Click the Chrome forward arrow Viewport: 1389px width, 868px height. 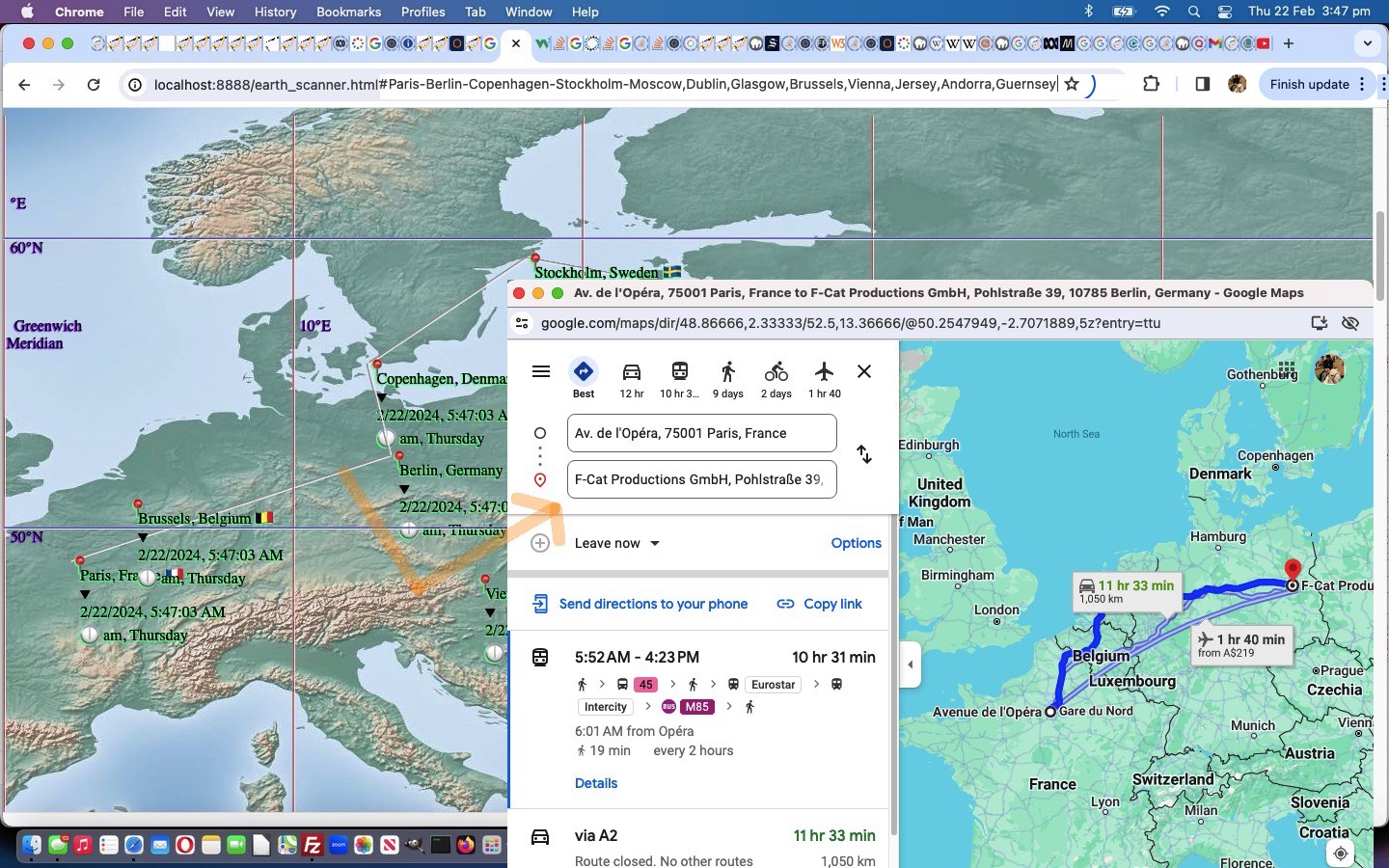(59, 85)
